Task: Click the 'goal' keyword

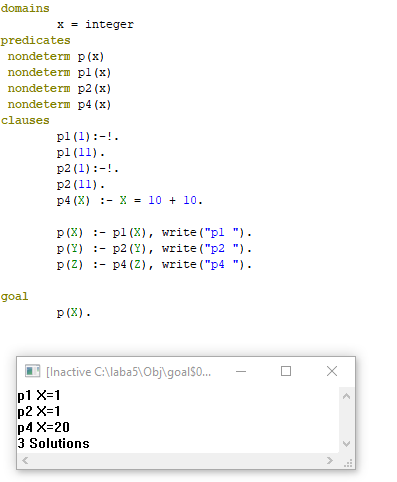Action: pos(14,296)
